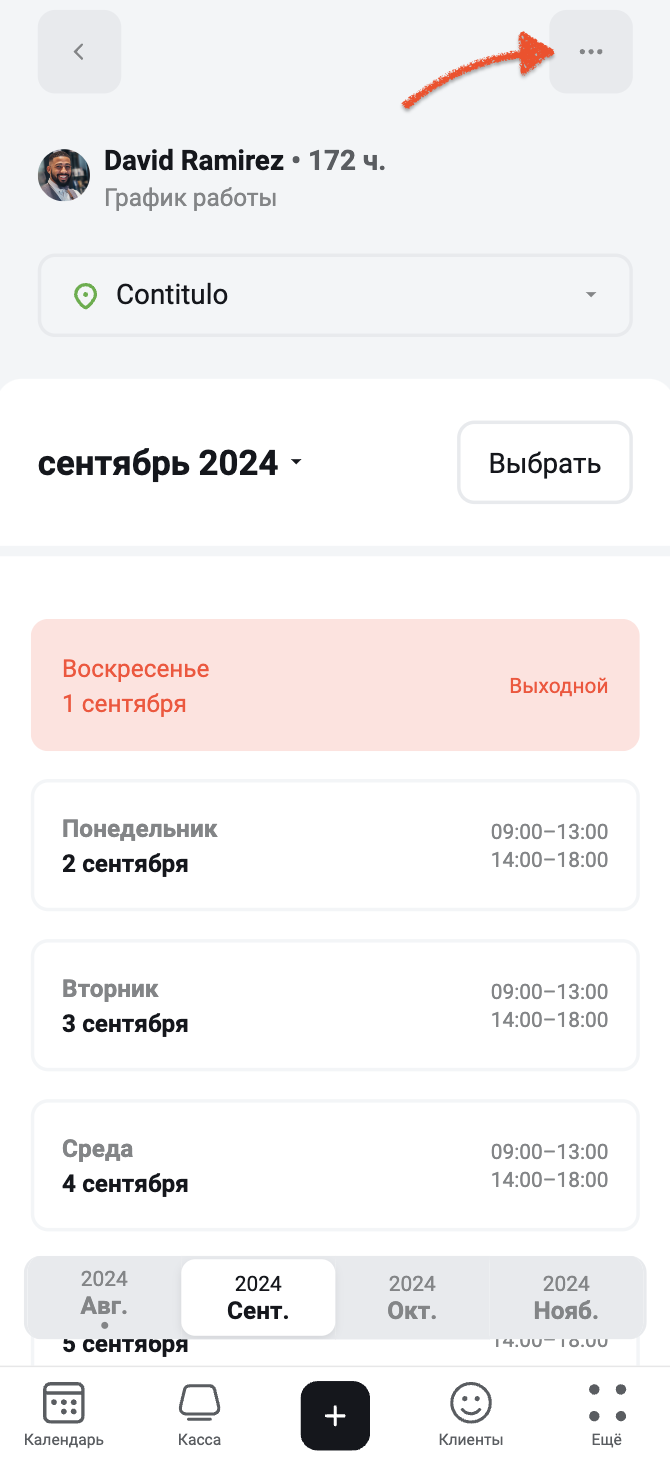The height and width of the screenshot is (1462, 670).
Task: Open the Среда 4 сентября schedule card
Action: (x=335, y=1165)
